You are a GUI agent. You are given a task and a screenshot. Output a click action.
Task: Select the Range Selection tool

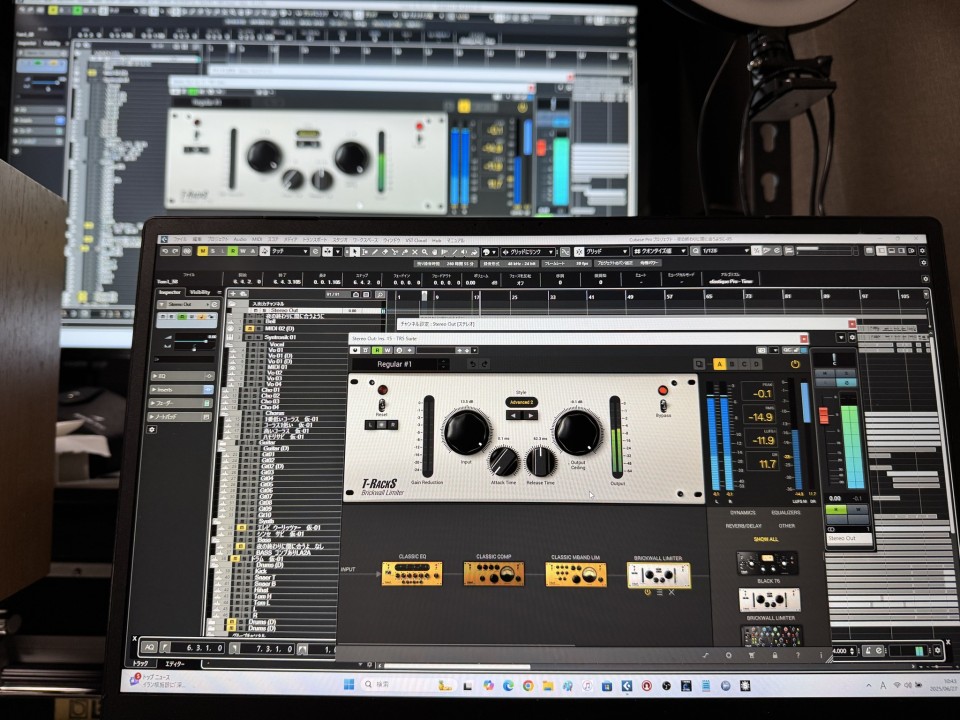point(365,252)
